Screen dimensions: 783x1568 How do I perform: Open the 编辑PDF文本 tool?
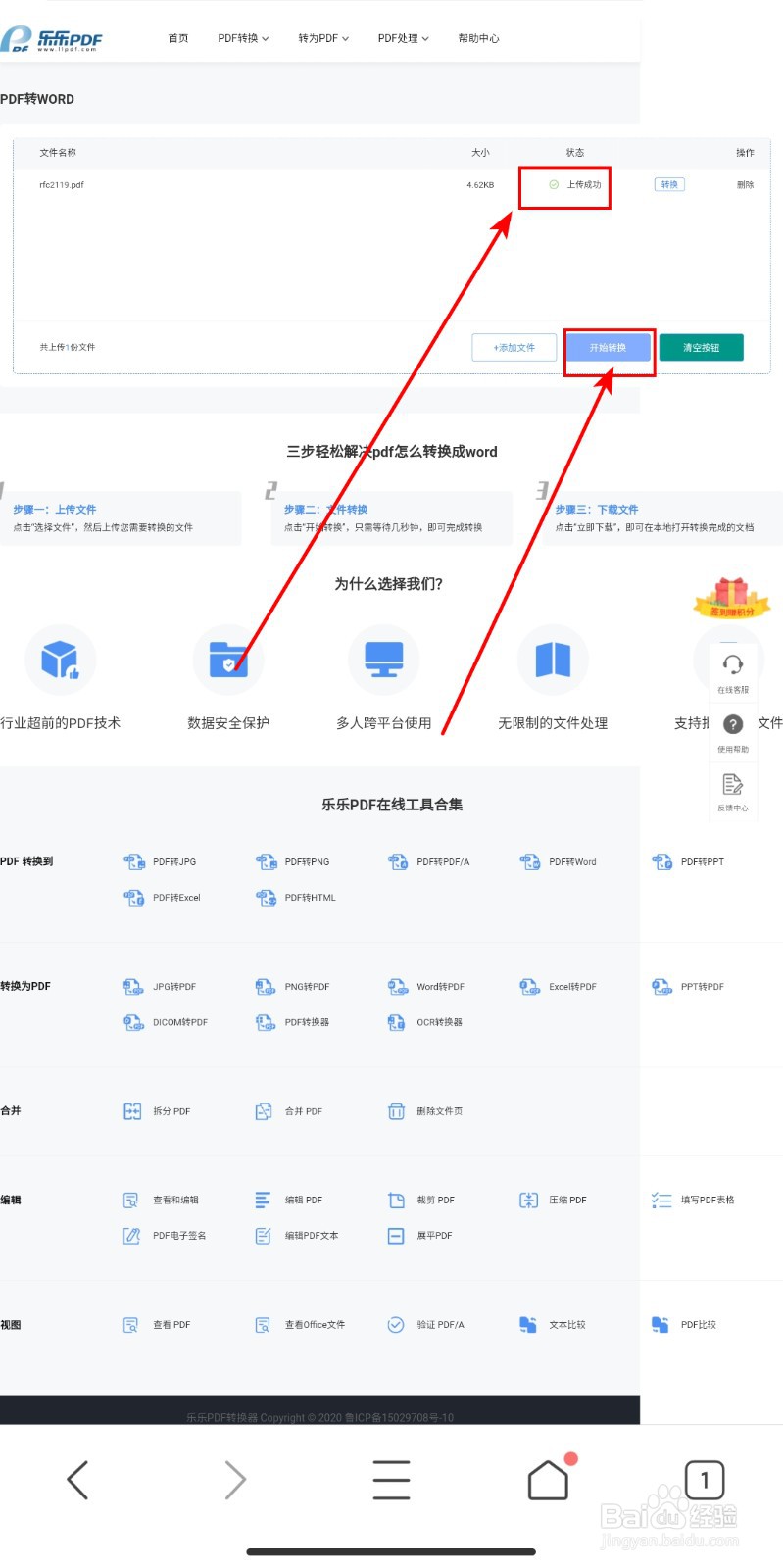pos(296,1236)
